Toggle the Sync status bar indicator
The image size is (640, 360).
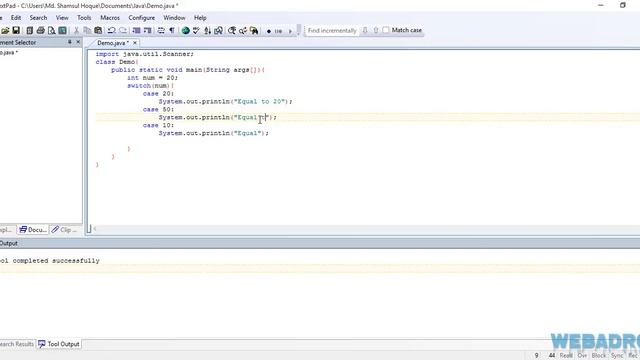(x=617, y=356)
